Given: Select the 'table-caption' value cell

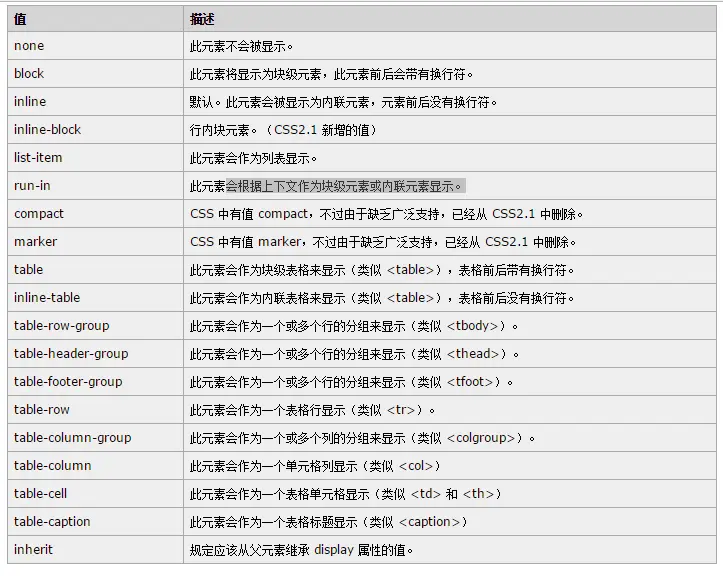Looking at the screenshot, I should coord(95,522).
